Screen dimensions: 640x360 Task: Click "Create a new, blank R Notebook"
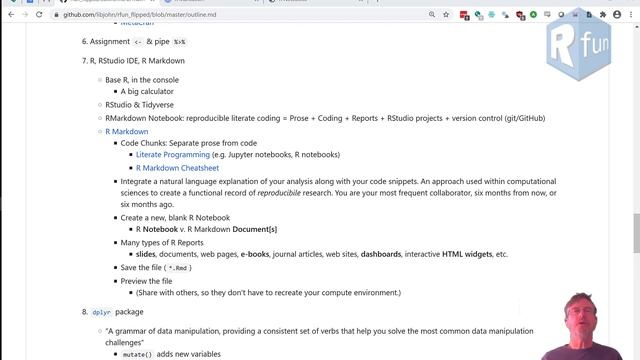[175, 218]
